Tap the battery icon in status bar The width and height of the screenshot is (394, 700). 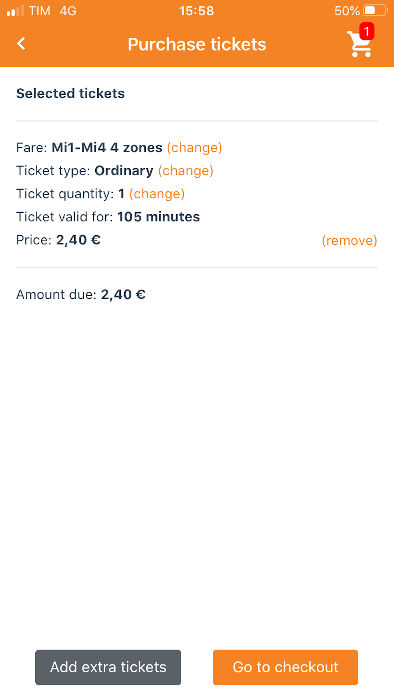click(375, 10)
